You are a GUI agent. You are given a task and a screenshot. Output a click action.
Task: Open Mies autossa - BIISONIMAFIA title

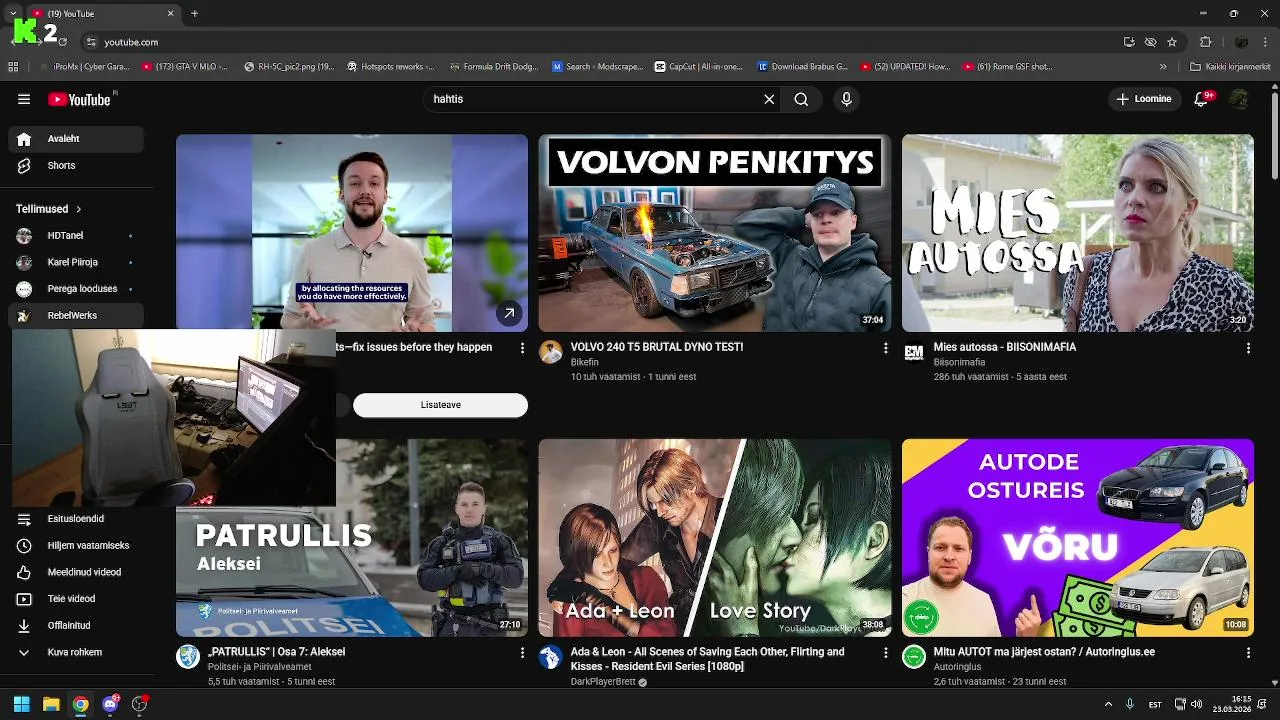[1005, 347]
